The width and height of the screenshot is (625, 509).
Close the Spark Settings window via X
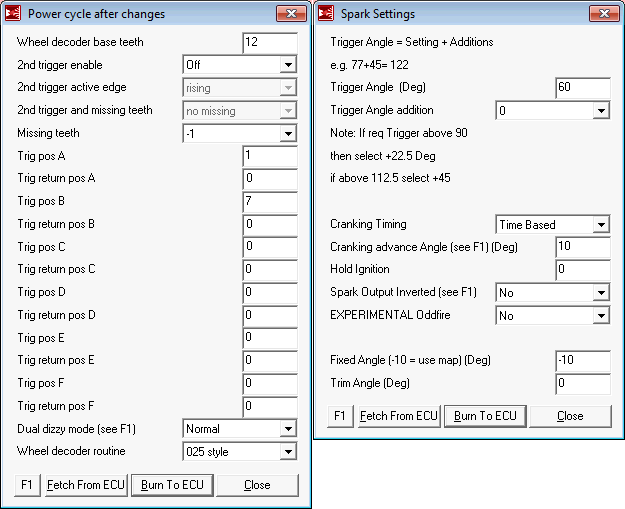click(604, 14)
